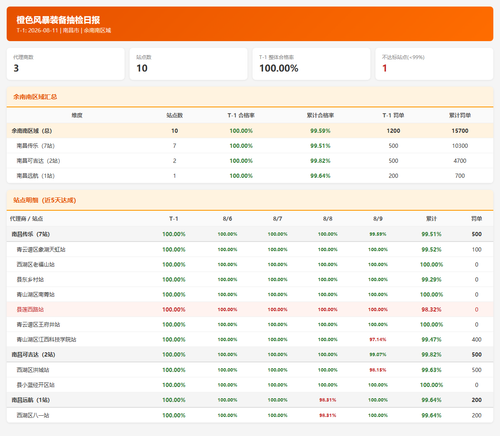Click the station row 青云谱区王府井站
The height and width of the screenshot is (436, 500).
pos(250,324)
